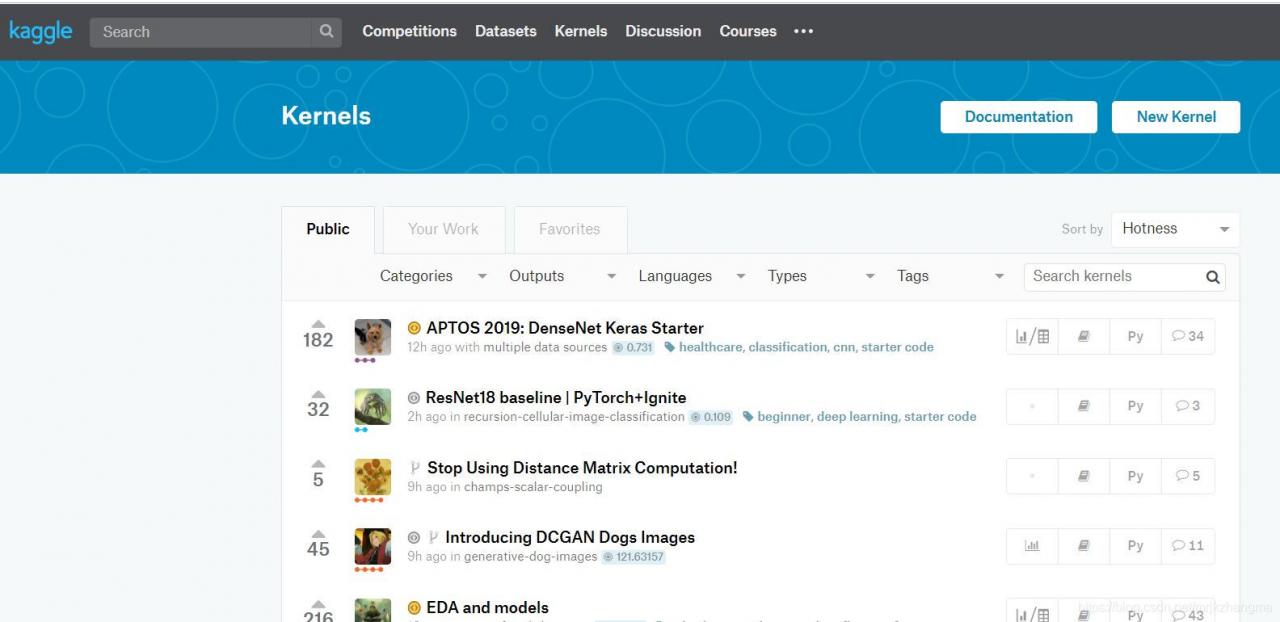
Task: Switch to the Your Work tab
Action: [x=443, y=229]
